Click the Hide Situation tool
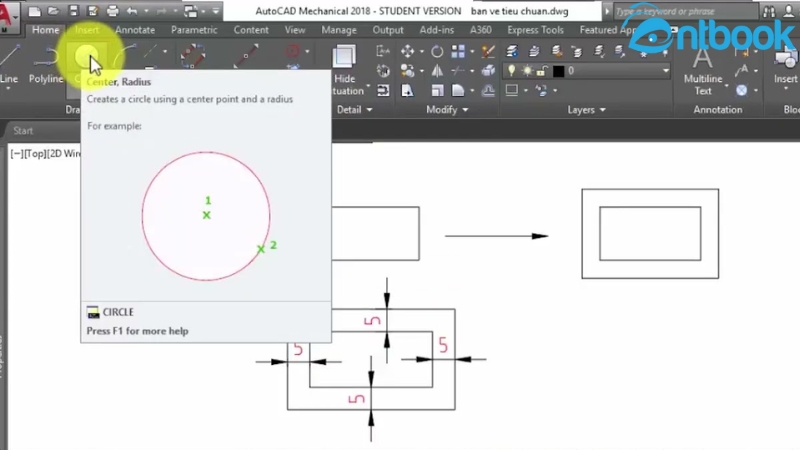 [x=347, y=70]
